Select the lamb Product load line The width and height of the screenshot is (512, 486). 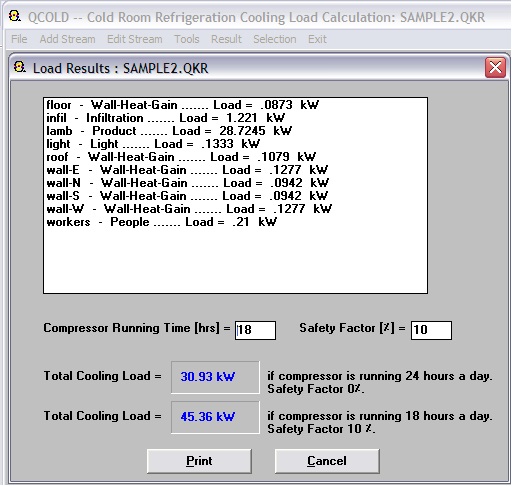click(169, 131)
